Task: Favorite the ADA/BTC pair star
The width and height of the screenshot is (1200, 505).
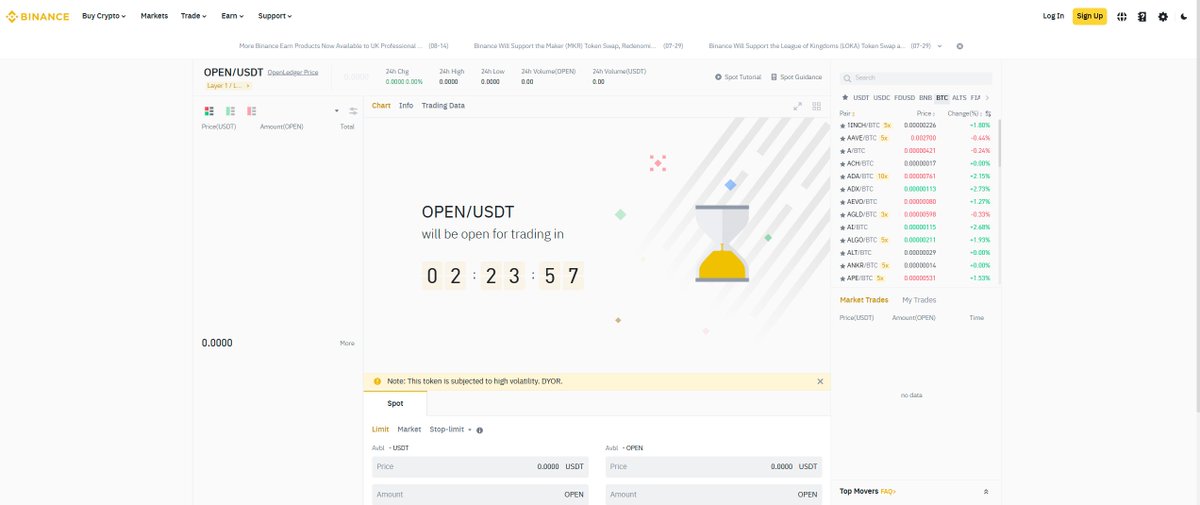Action: click(843, 176)
